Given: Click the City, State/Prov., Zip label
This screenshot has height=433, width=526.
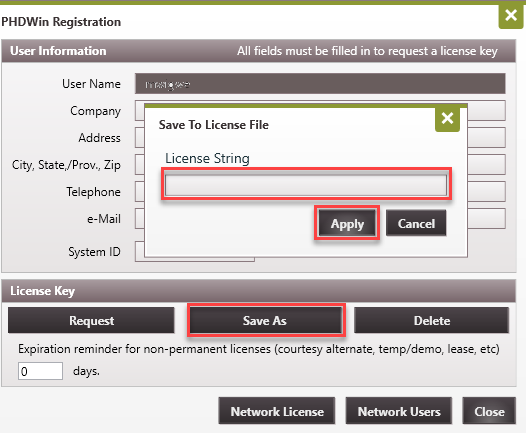Looking at the screenshot, I should (x=66, y=165).
